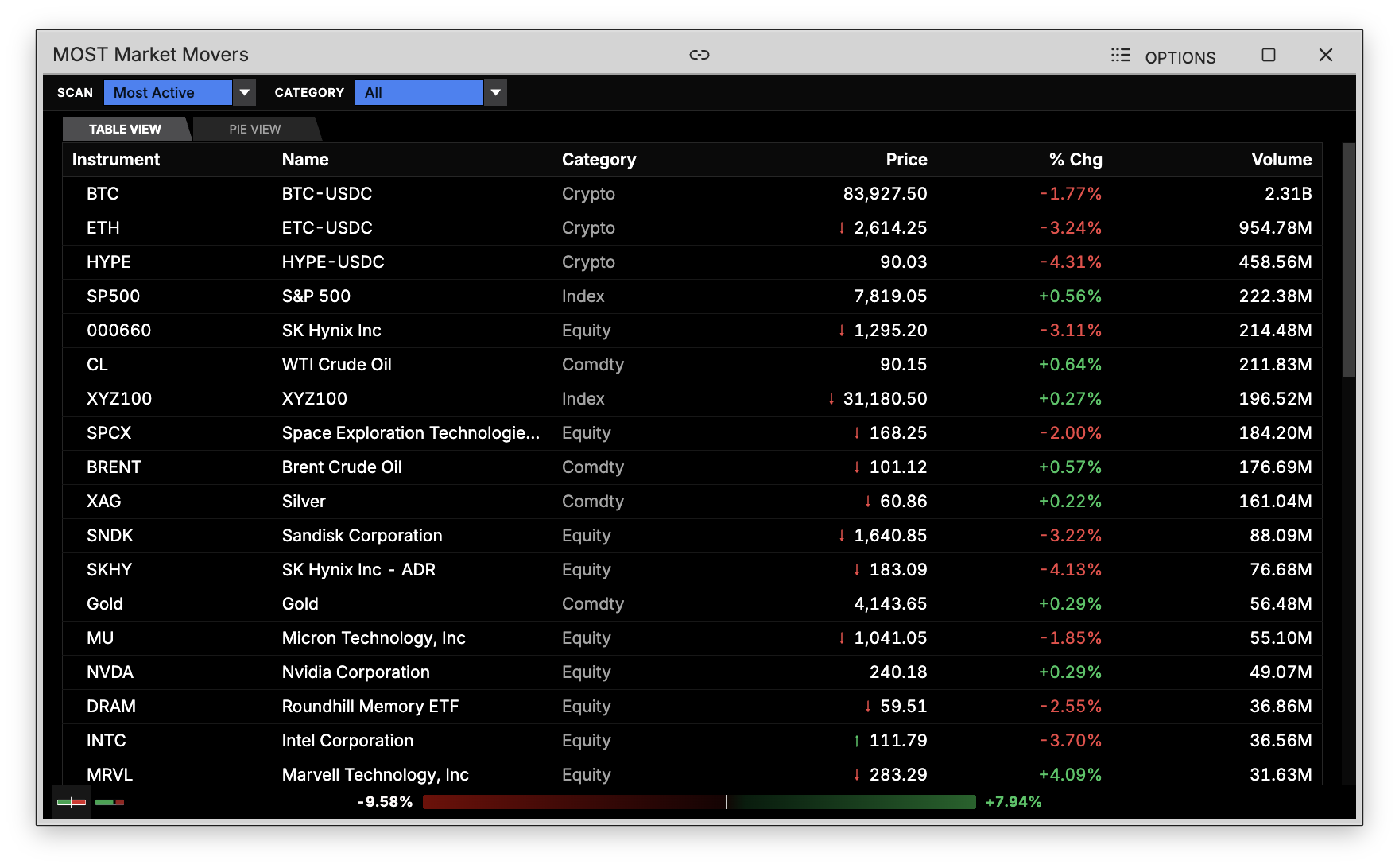The image size is (1399, 868).
Task: Click the SK Hynix Inc - ADR name
Action: (x=358, y=570)
